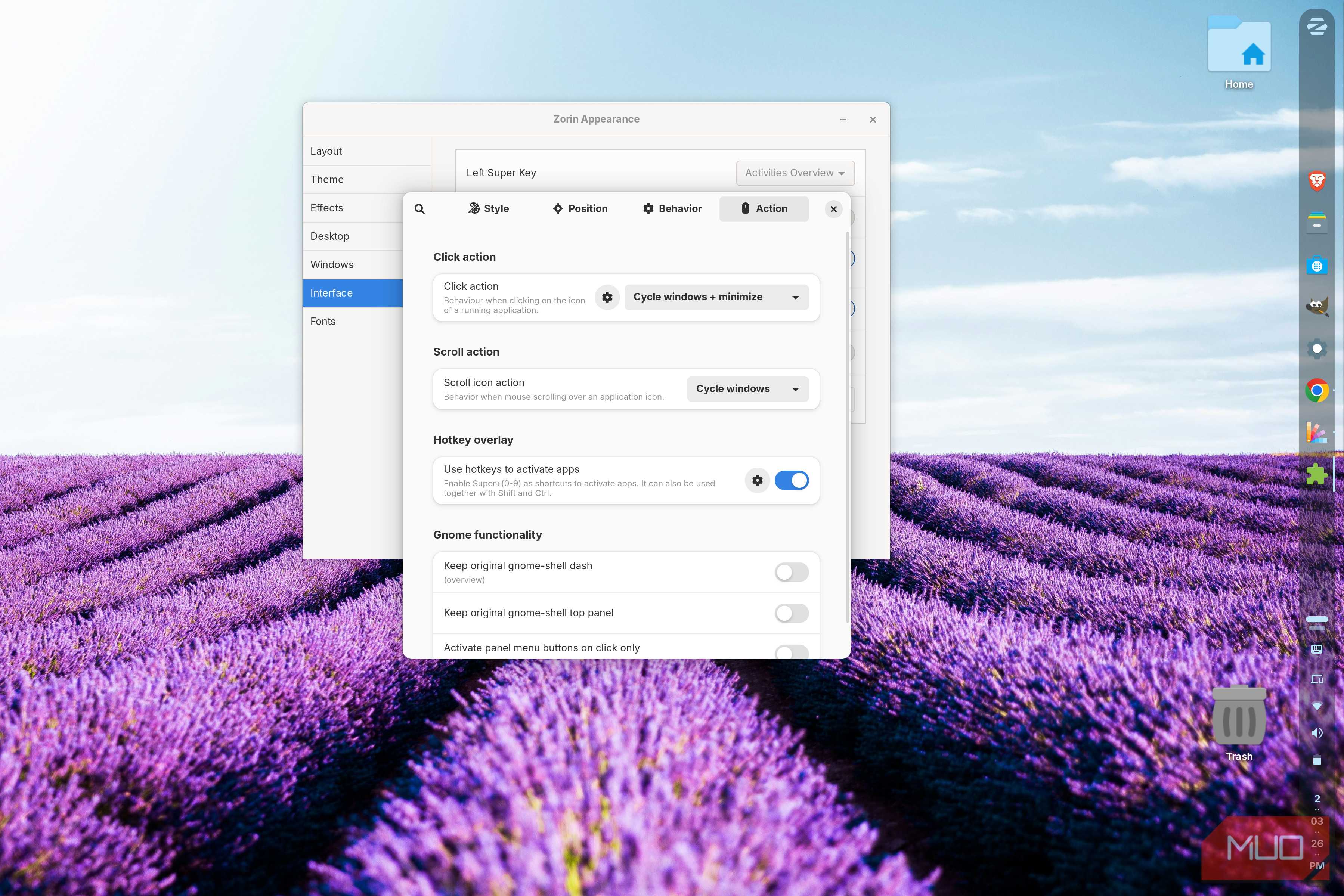Select the Action tab

[764, 209]
